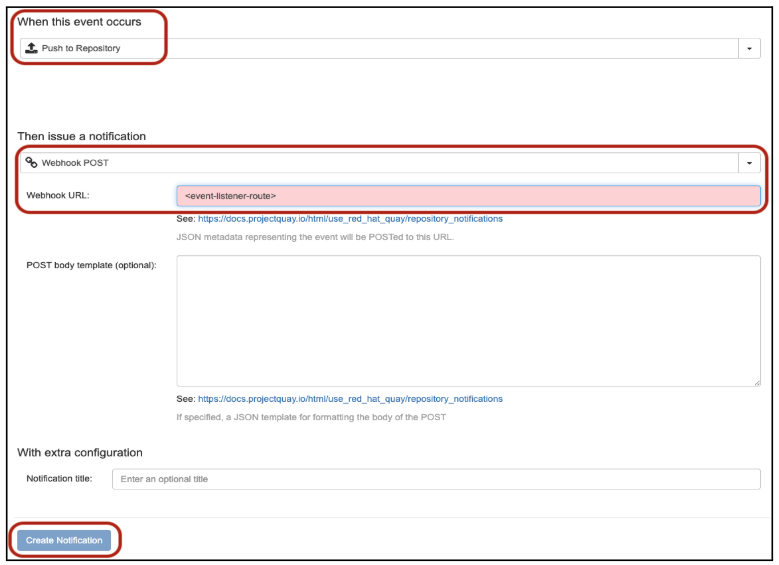Click the upload icon beside Push to Repository
The width and height of the screenshot is (779, 565).
31,48
